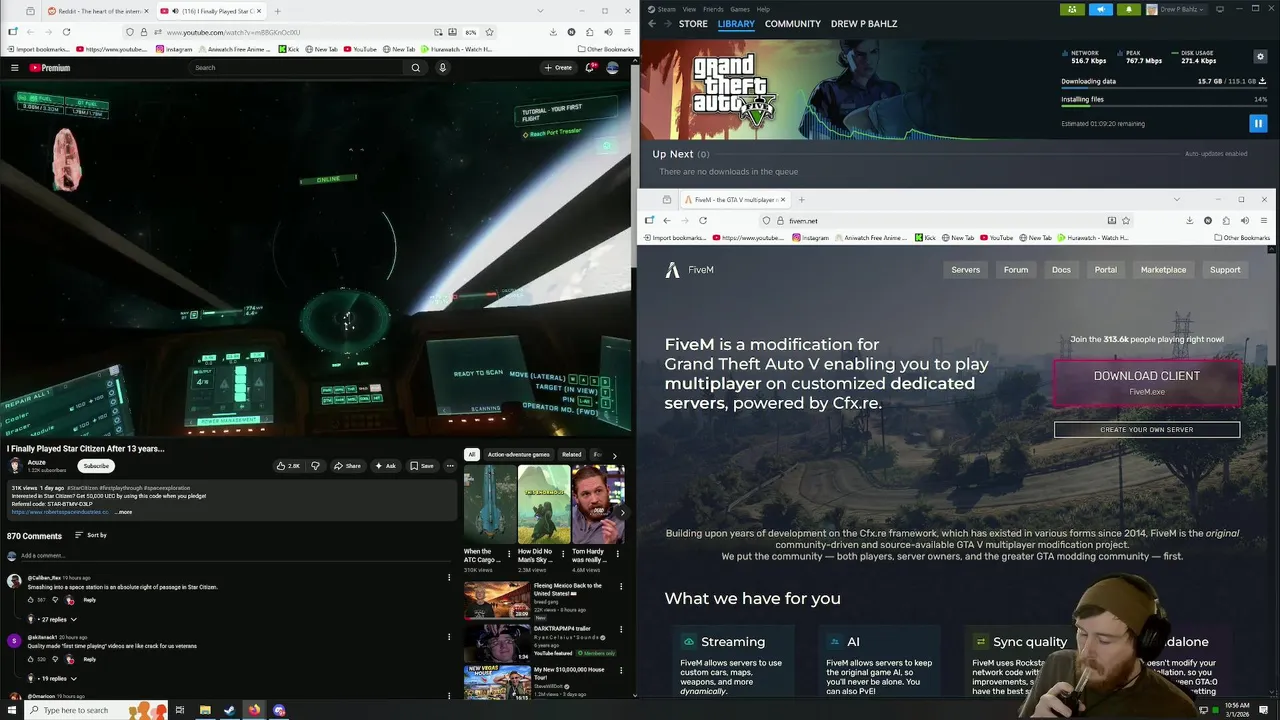
Task: Click the YouTube Create button
Action: click(x=558, y=68)
